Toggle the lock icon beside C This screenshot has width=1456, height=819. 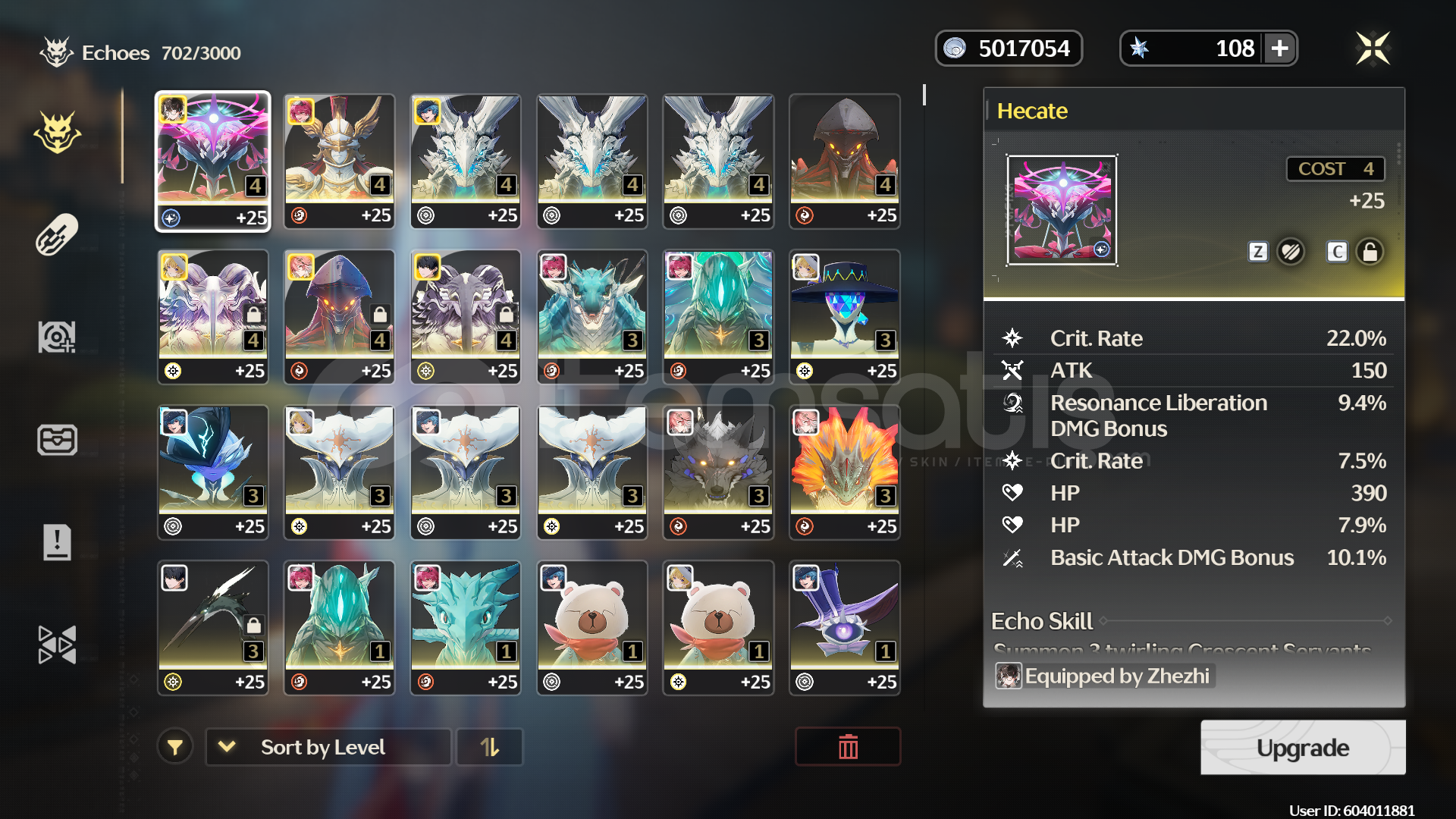[1370, 252]
